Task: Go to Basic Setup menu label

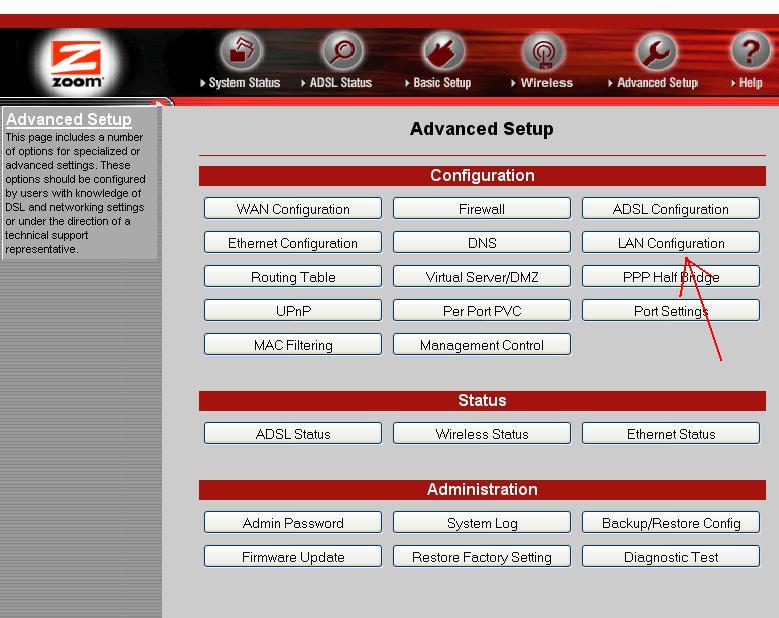Action: 438,83
